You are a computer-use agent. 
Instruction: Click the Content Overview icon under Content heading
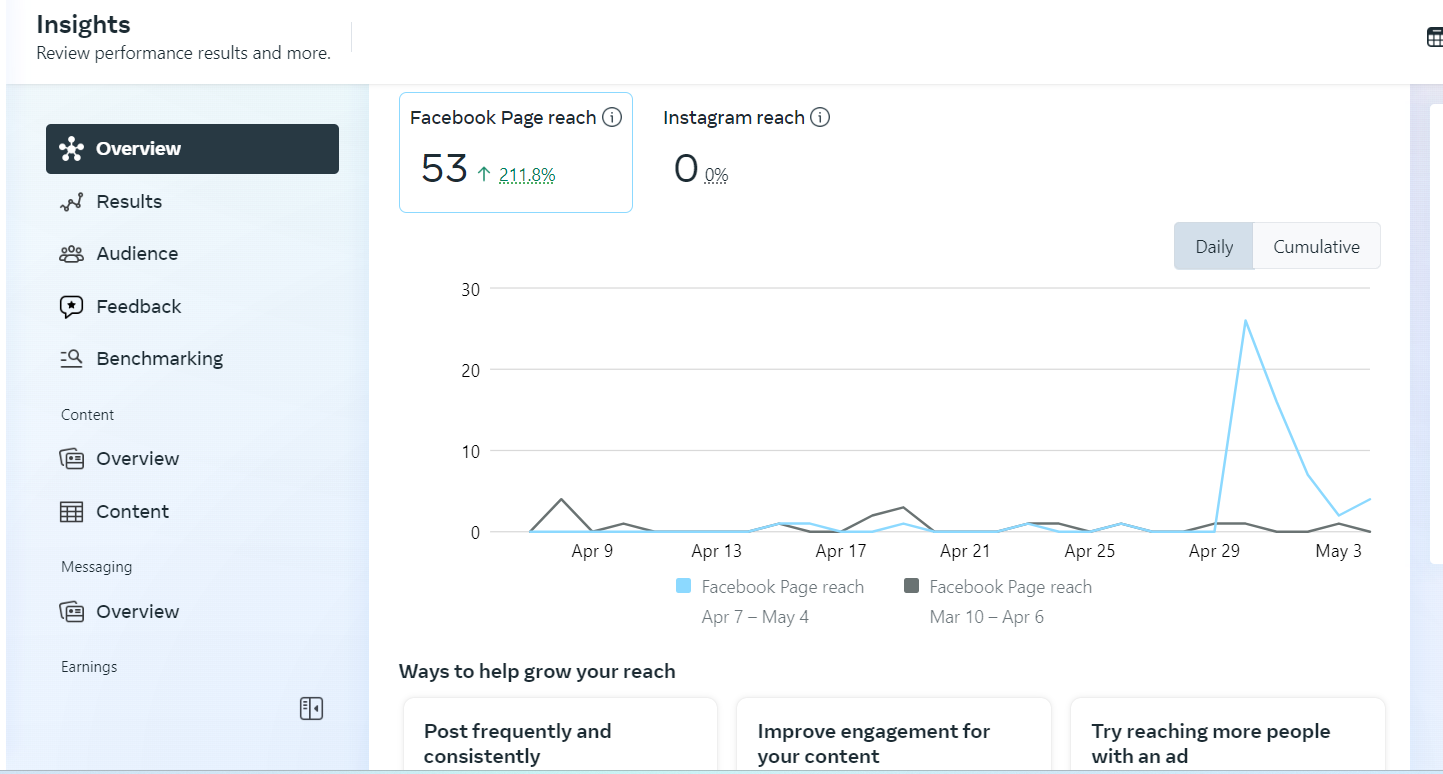71,459
